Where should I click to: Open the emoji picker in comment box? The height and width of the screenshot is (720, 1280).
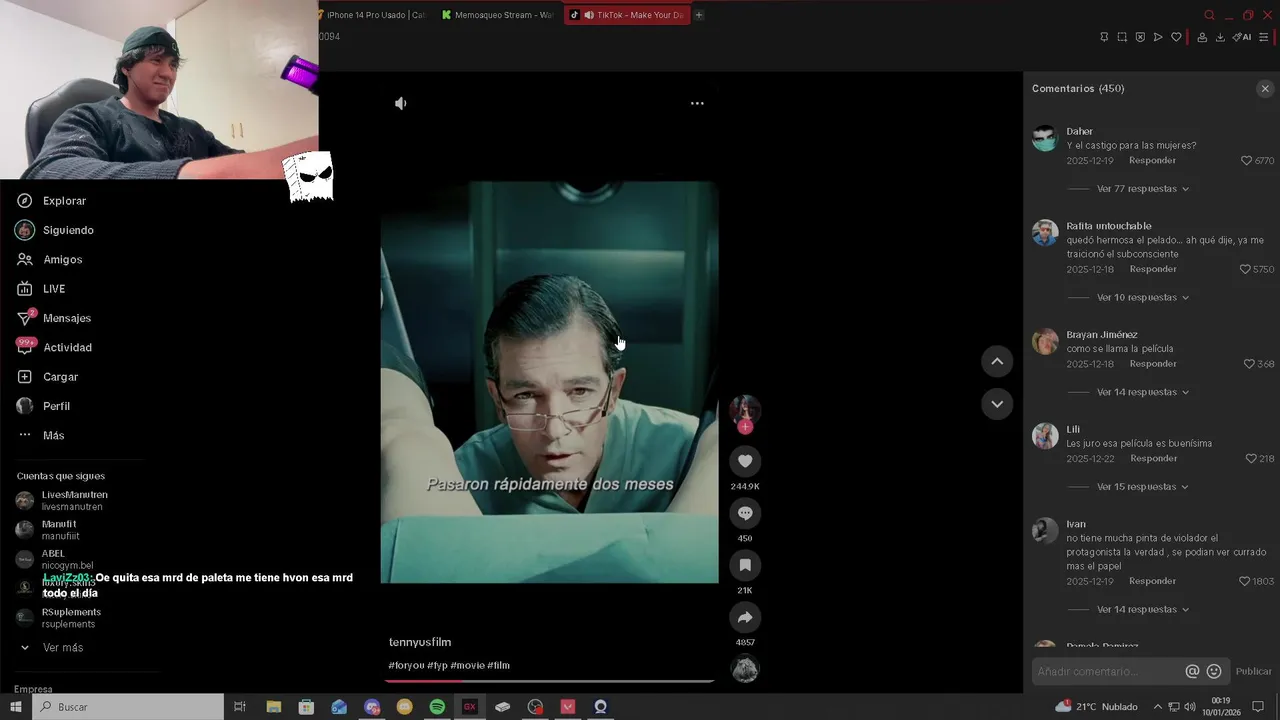coord(1214,672)
